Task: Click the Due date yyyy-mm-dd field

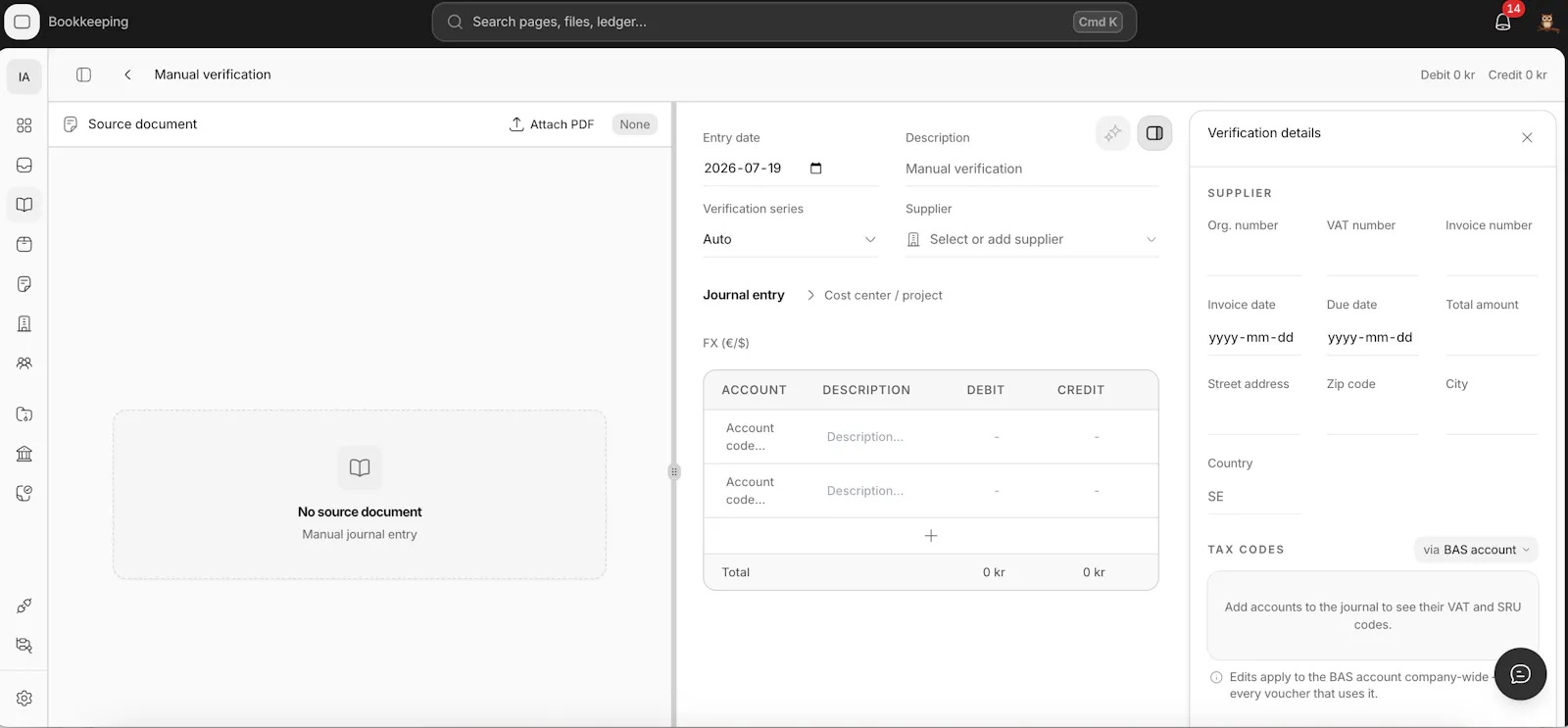Action: point(1373,337)
